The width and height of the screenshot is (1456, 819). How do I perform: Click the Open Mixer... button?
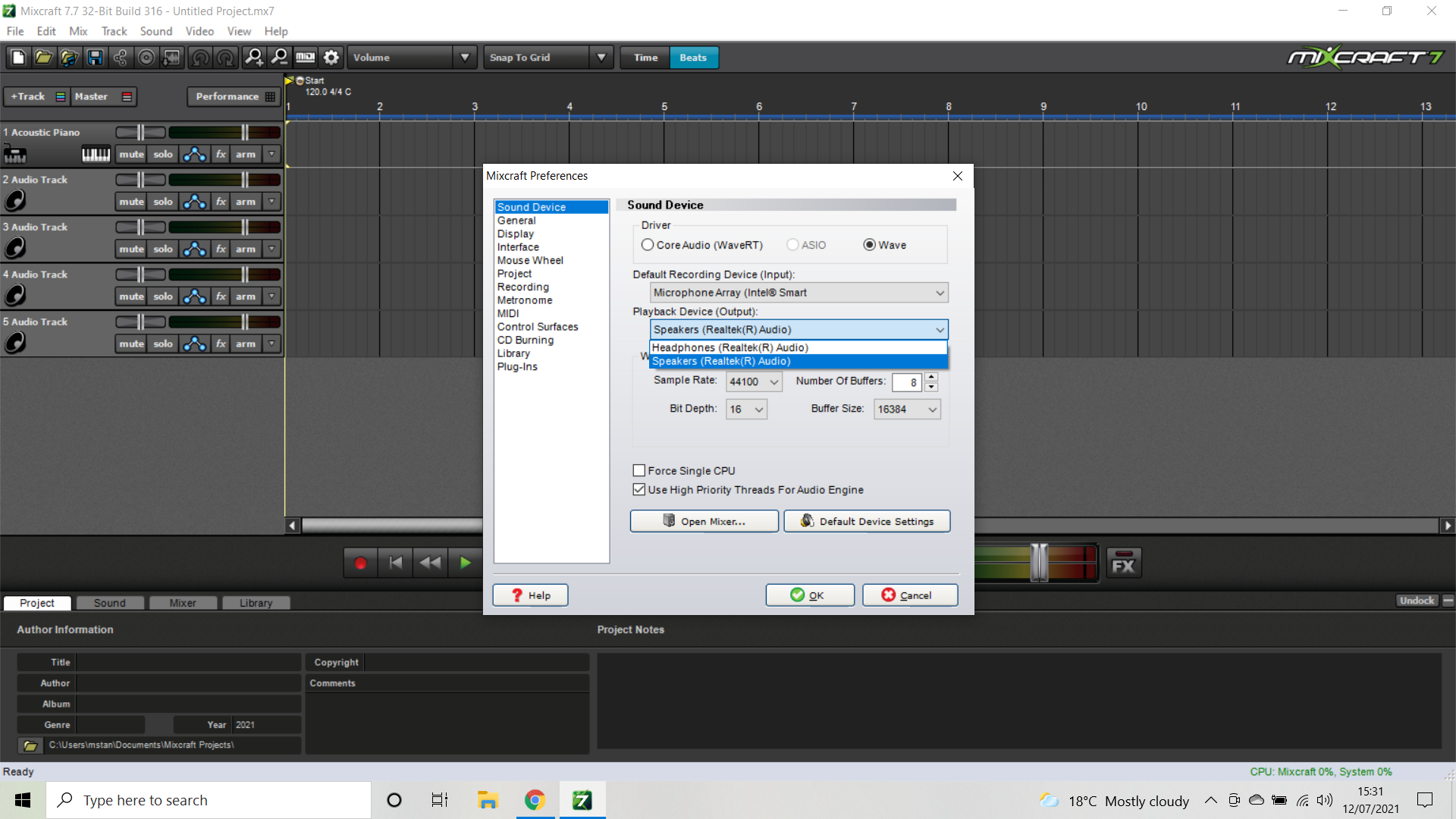(x=704, y=522)
